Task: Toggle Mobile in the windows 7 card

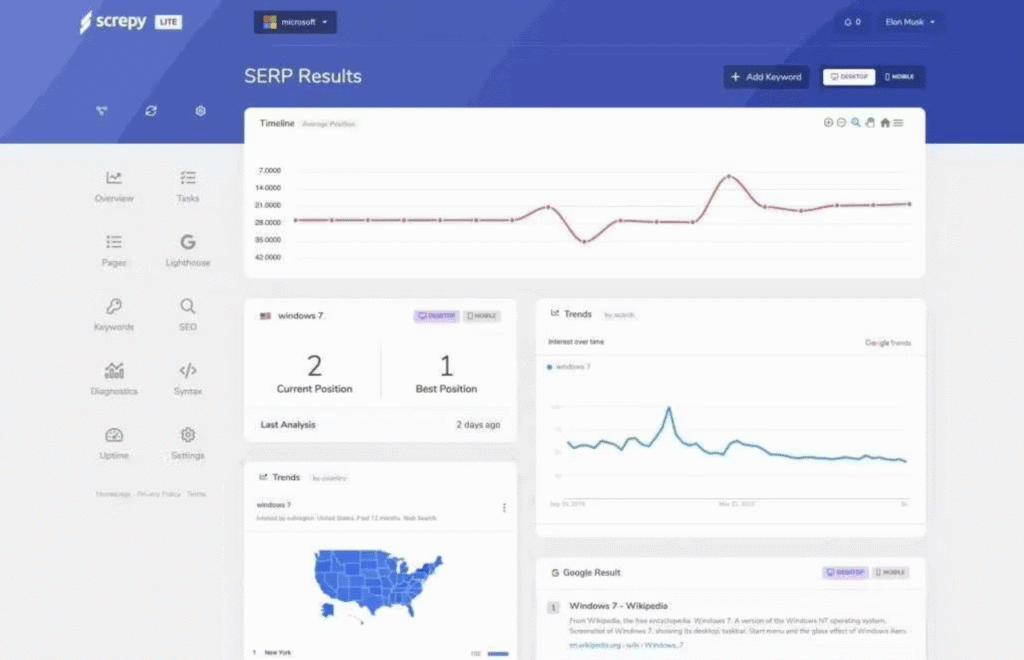Action: tap(481, 316)
